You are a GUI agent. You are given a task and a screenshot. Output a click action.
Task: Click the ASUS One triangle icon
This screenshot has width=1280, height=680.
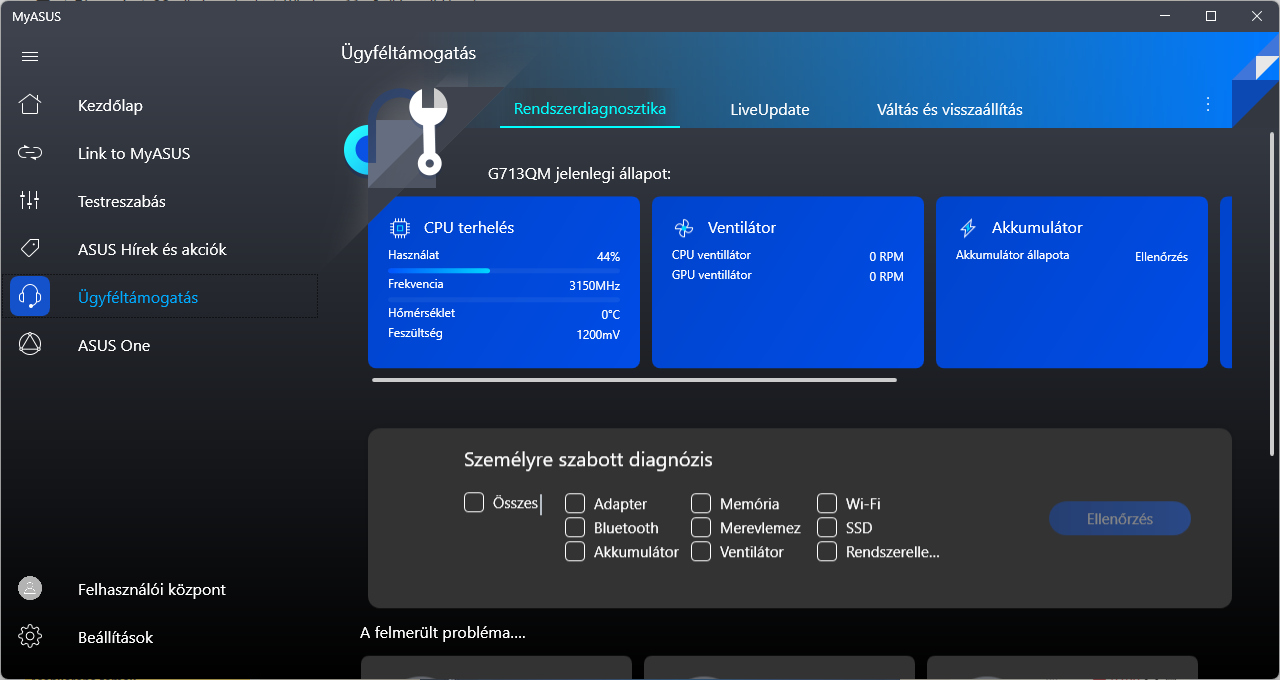[30, 345]
